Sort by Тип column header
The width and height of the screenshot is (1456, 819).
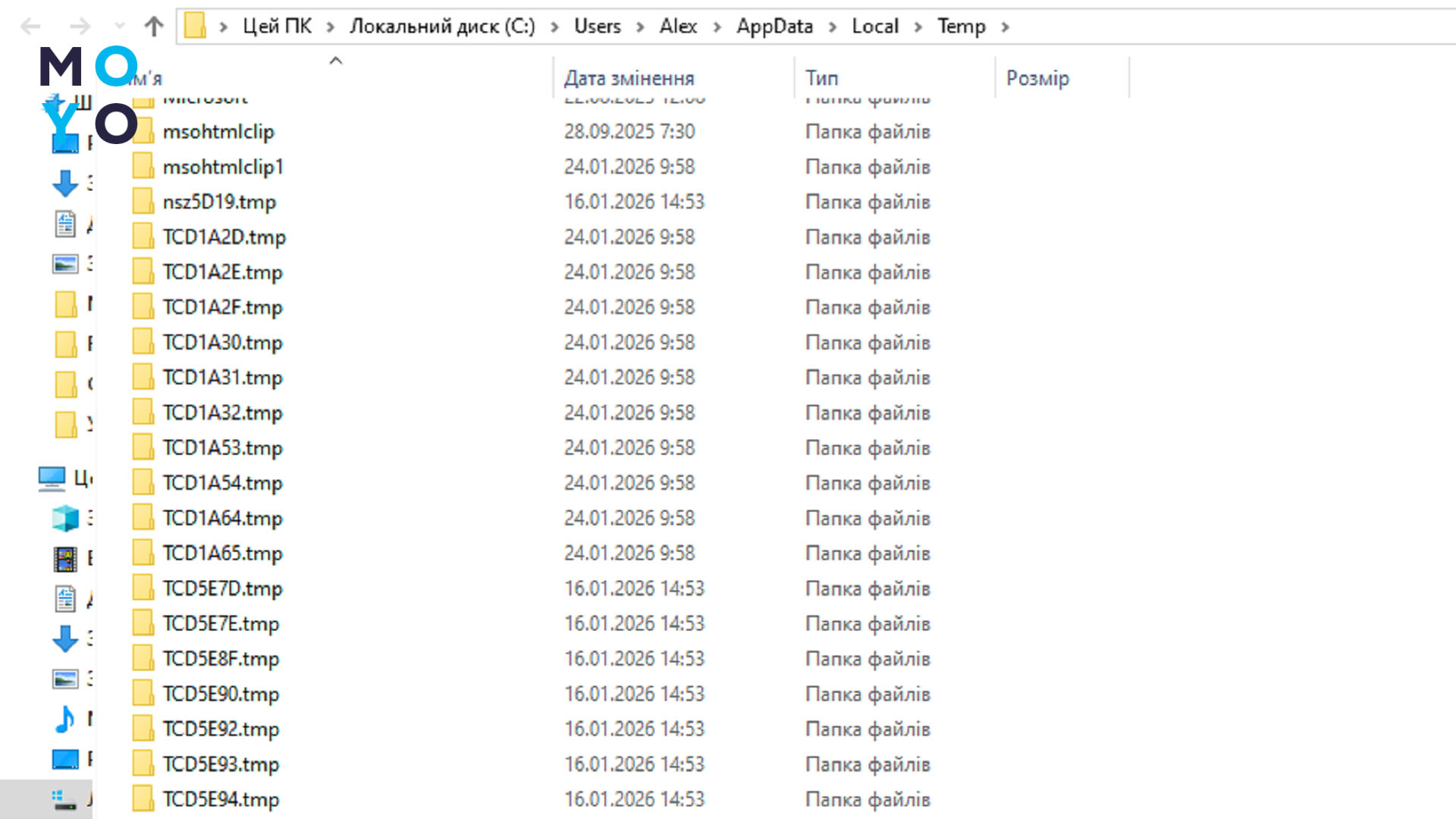[821, 78]
